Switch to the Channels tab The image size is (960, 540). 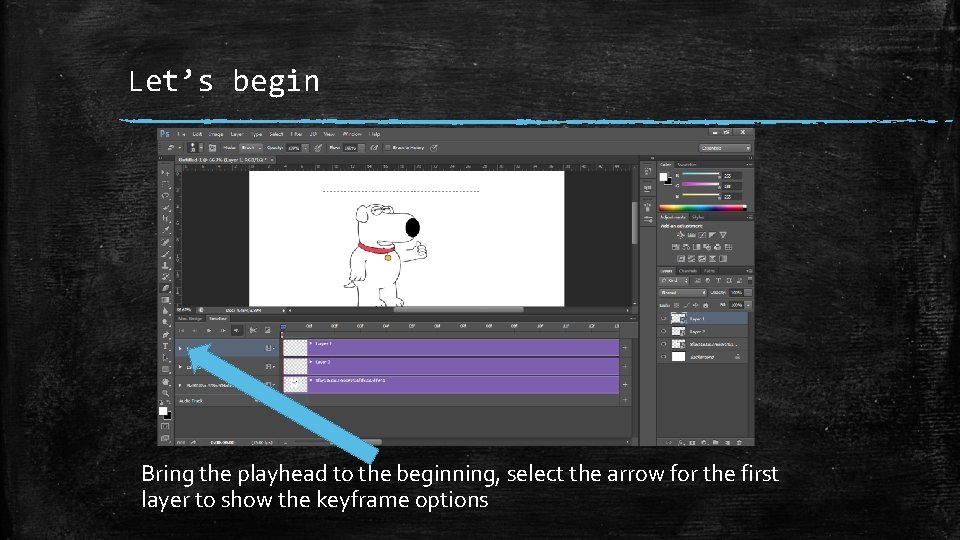pyautogui.click(x=688, y=271)
